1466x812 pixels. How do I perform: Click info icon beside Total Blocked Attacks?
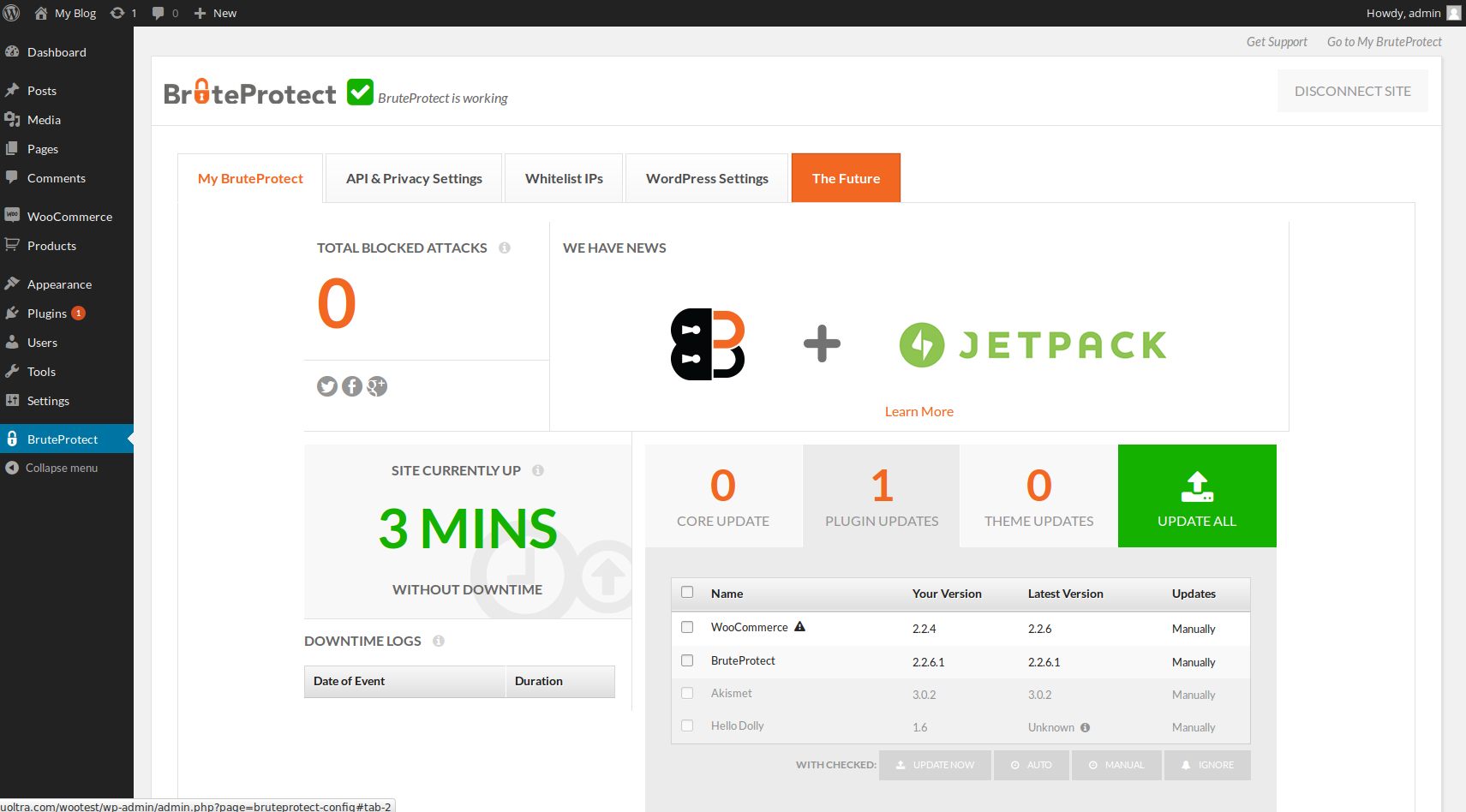(x=505, y=248)
